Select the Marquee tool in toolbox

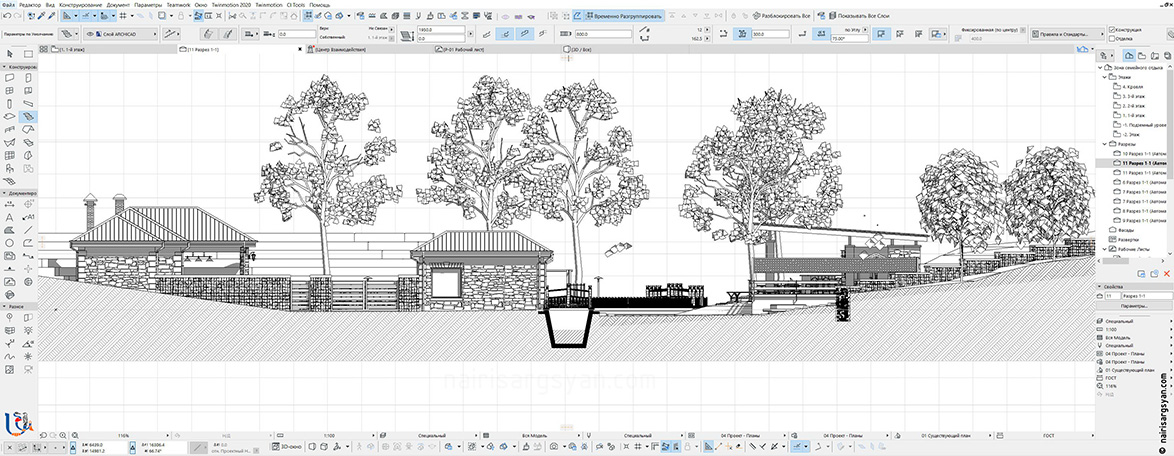[x=28, y=53]
